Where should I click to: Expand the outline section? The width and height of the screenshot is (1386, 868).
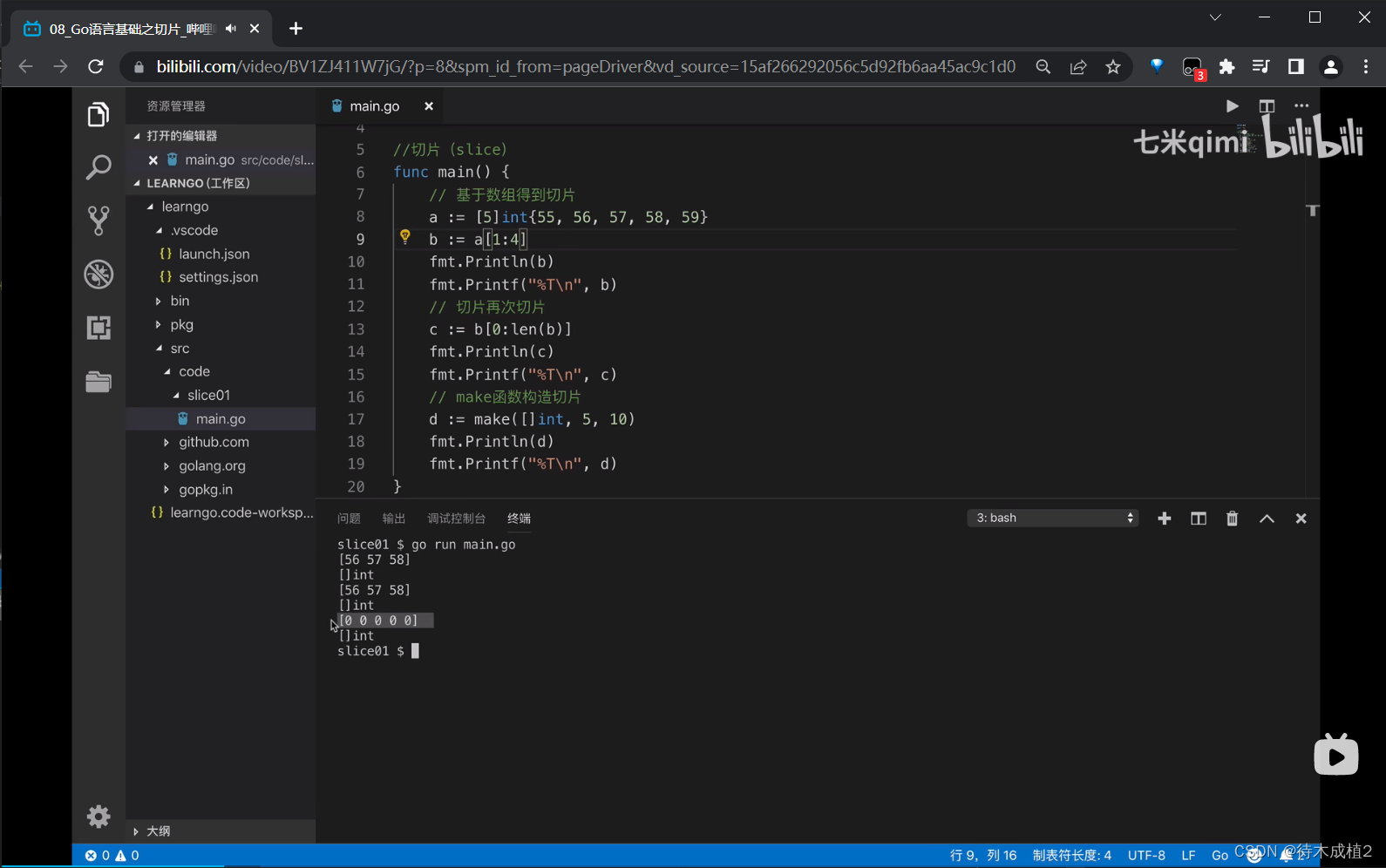136,831
